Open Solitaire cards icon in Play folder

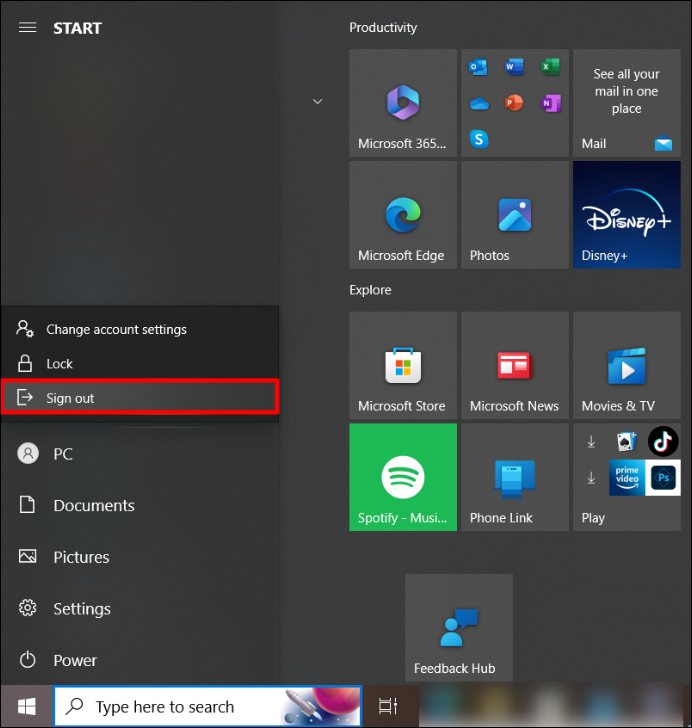[x=627, y=442]
